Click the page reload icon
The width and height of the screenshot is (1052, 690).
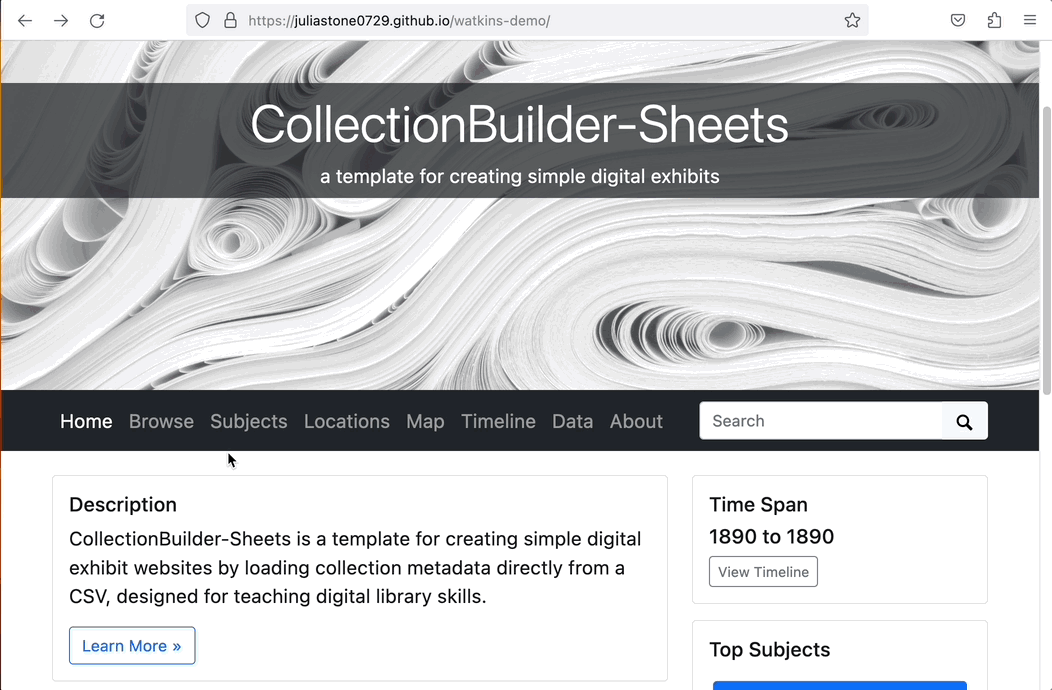click(97, 20)
